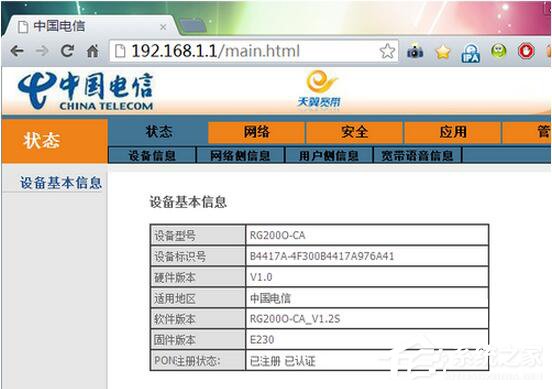Go to the browser home page

[x=93, y=51]
